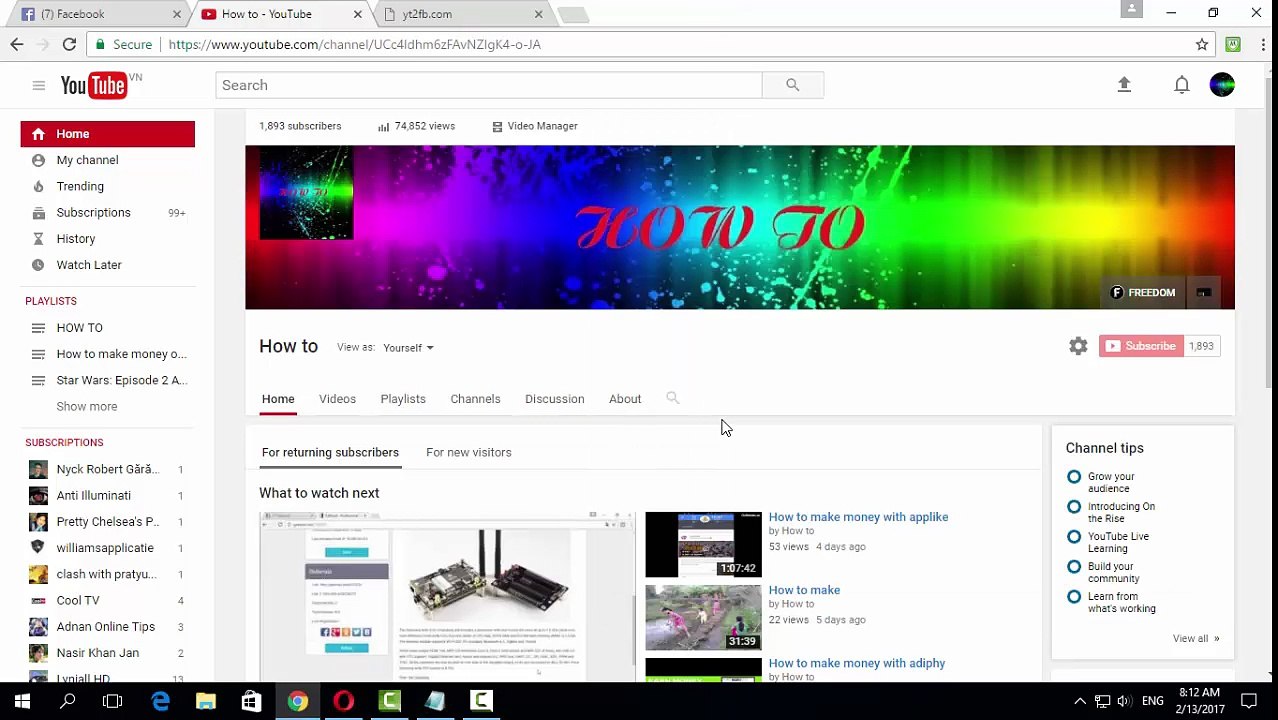Open a new browser tab
Viewport: 1278px width, 720px height.
573,14
